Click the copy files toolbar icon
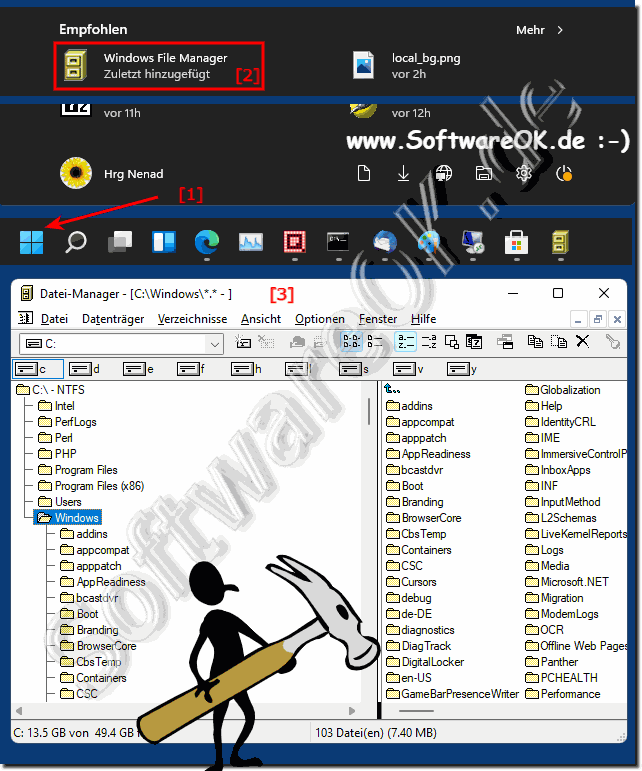642x771 pixels. [535, 342]
